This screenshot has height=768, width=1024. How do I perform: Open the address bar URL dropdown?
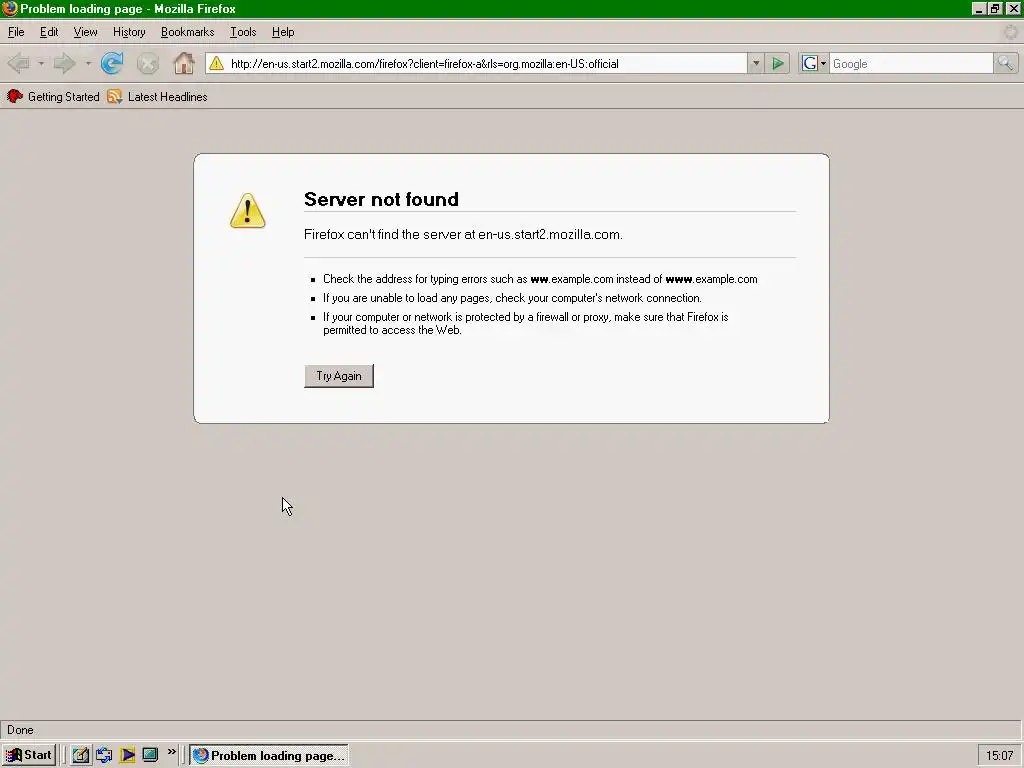[x=756, y=63]
